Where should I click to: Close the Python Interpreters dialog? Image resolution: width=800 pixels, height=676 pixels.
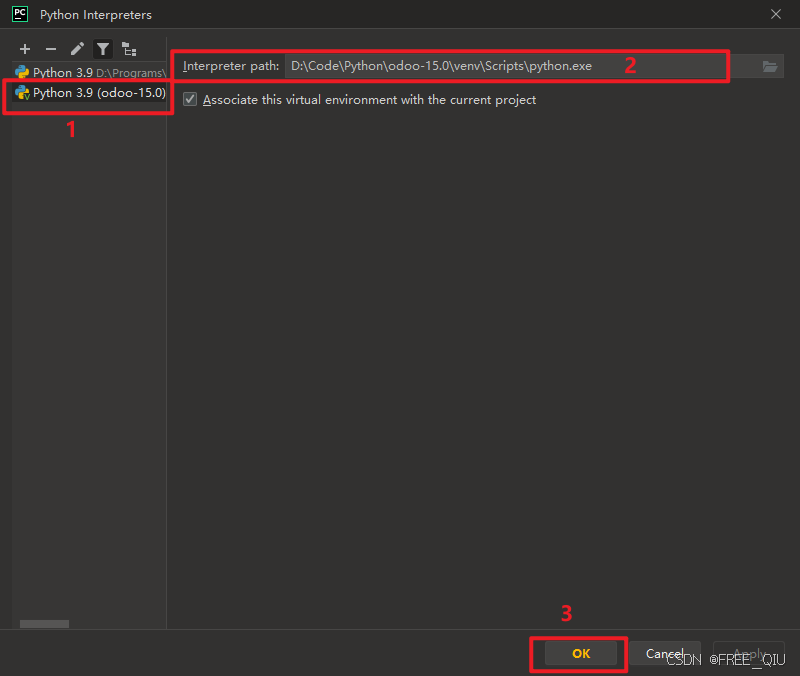[776, 14]
